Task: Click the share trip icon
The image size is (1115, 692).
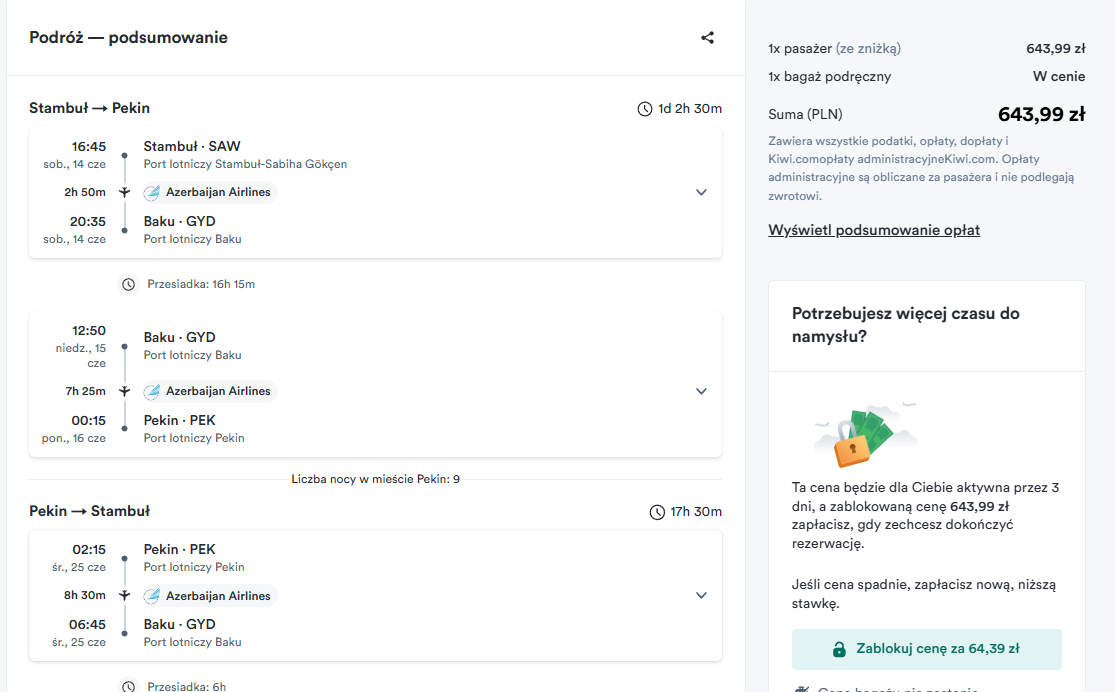Action: (x=708, y=38)
